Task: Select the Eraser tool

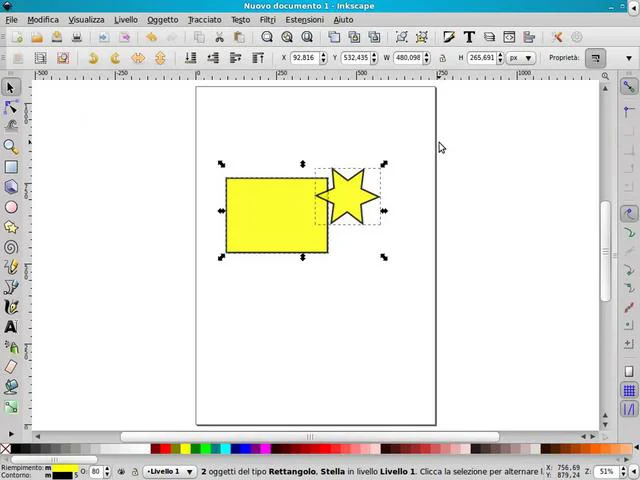Action: [11, 367]
